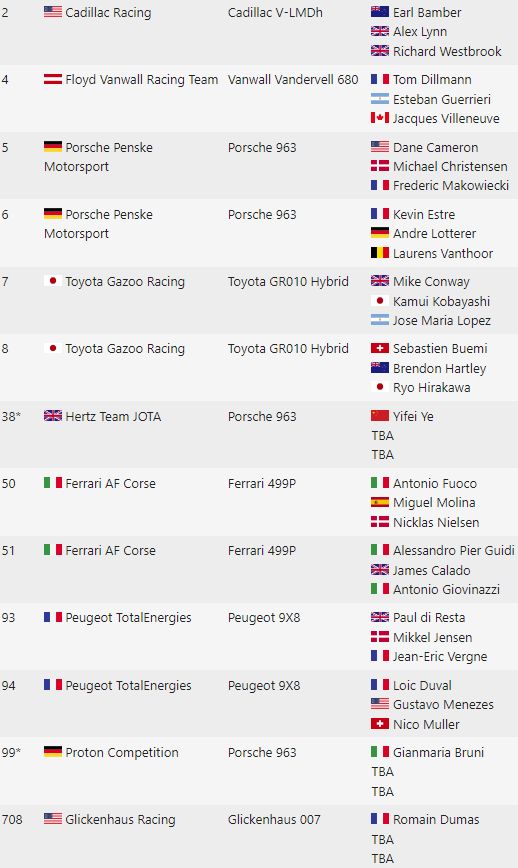
Task: Select driver Jean-Eric Vergne
Action: [440, 657]
